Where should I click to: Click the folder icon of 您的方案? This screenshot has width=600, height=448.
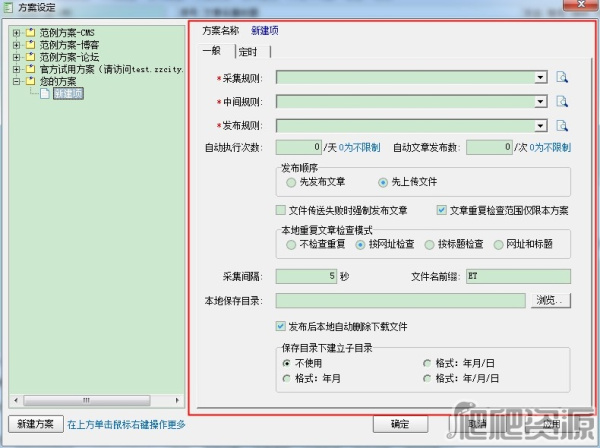30,81
